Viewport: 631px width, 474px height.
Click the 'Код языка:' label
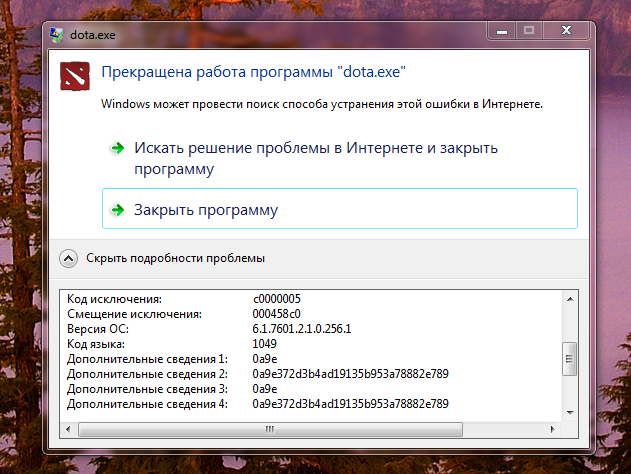tap(96, 344)
